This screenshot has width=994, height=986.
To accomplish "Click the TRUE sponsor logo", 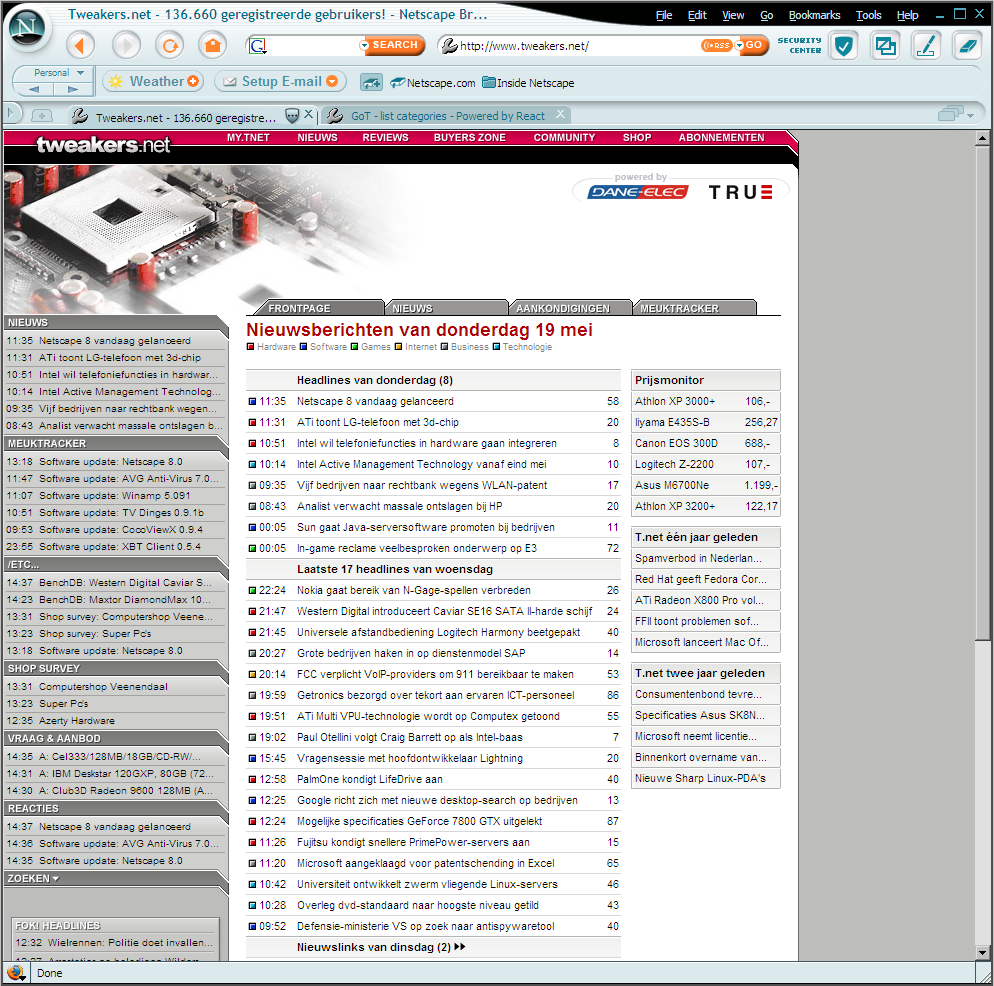I will 740,192.
